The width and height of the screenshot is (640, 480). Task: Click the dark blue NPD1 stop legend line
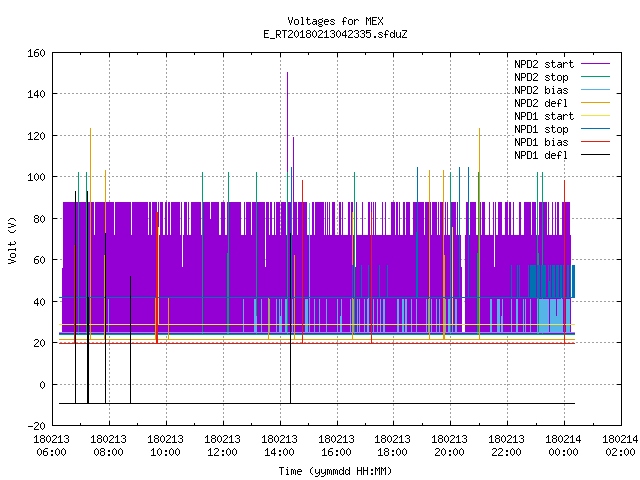(595, 129)
